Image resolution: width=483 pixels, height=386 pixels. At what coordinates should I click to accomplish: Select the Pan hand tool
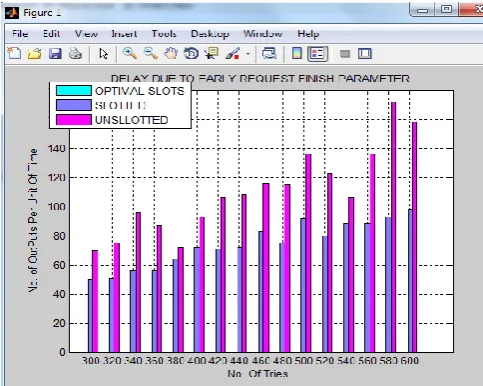click(171, 53)
